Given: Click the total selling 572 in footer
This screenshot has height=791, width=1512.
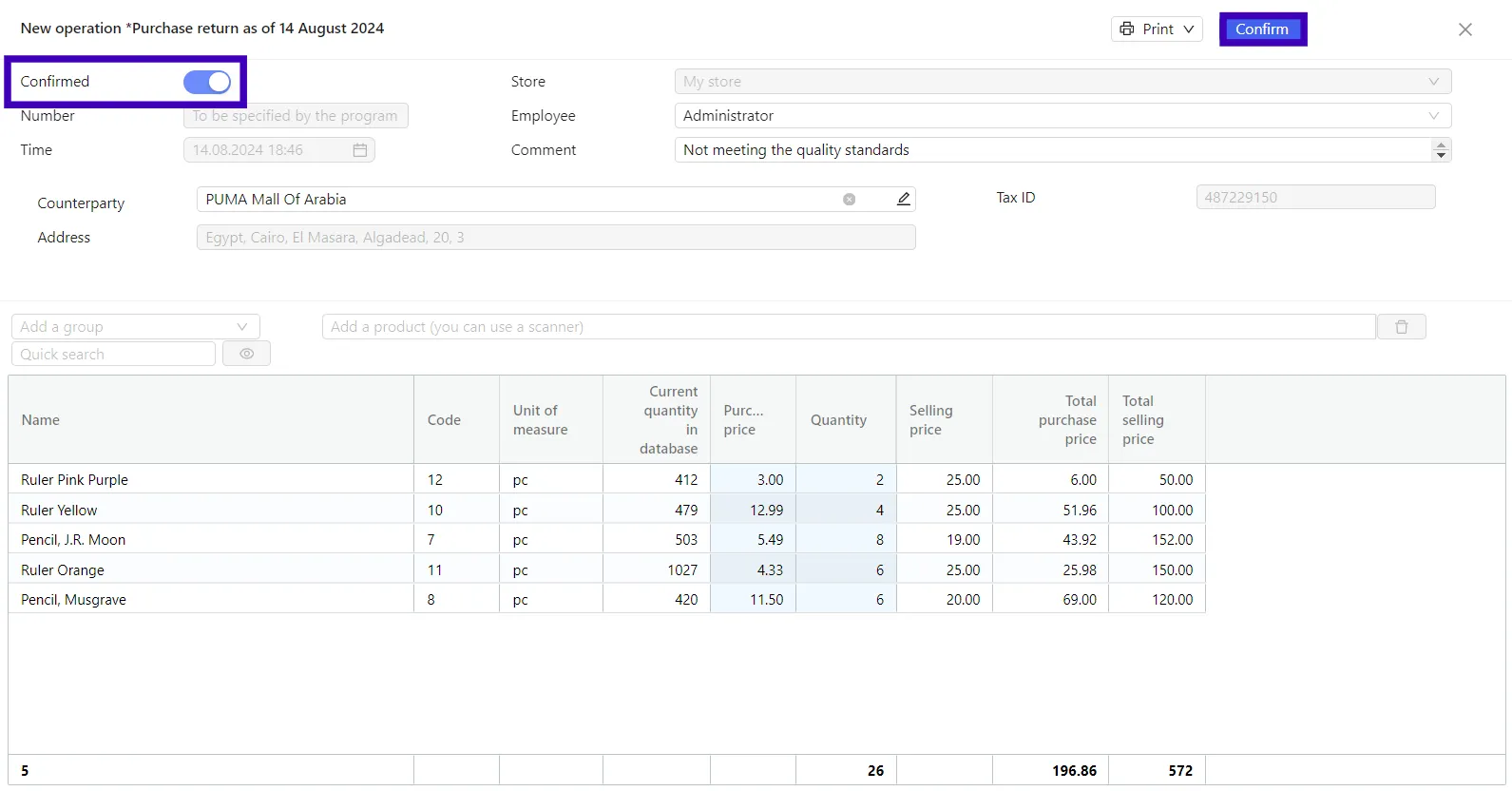Looking at the screenshot, I should click(1180, 771).
